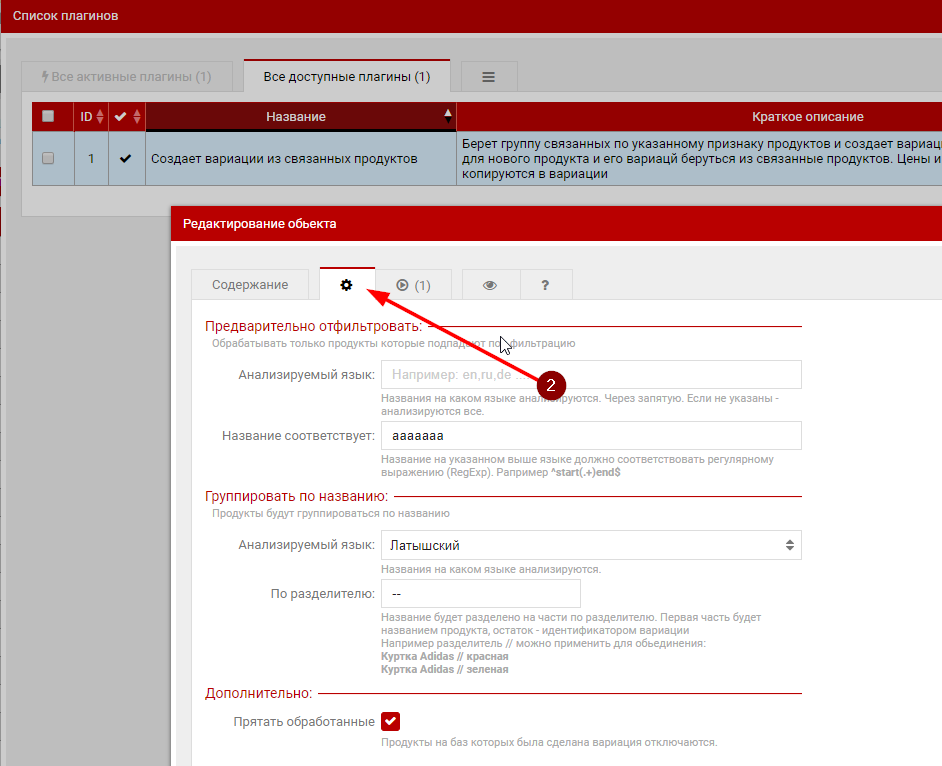942x766 pixels.
Task: Select the checkbox for plugin row 1
Action: point(48,158)
